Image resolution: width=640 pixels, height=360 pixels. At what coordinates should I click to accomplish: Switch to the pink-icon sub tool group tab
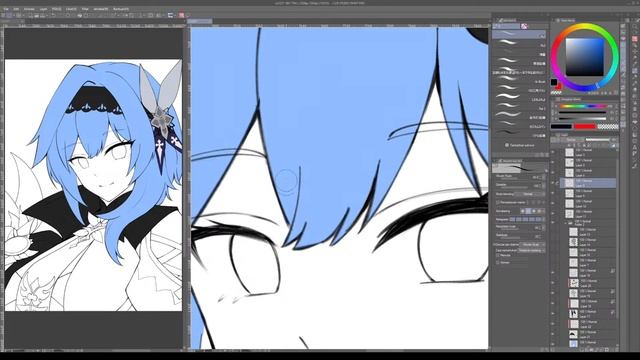pyautogui.click(x=524, y=26)
